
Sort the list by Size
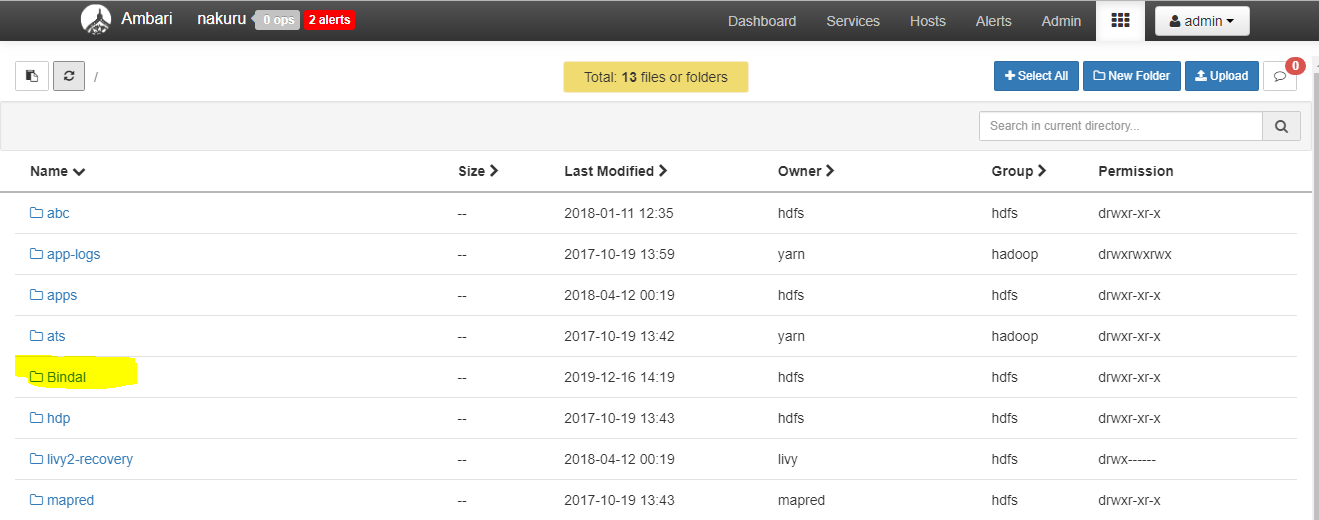point(478,171)
